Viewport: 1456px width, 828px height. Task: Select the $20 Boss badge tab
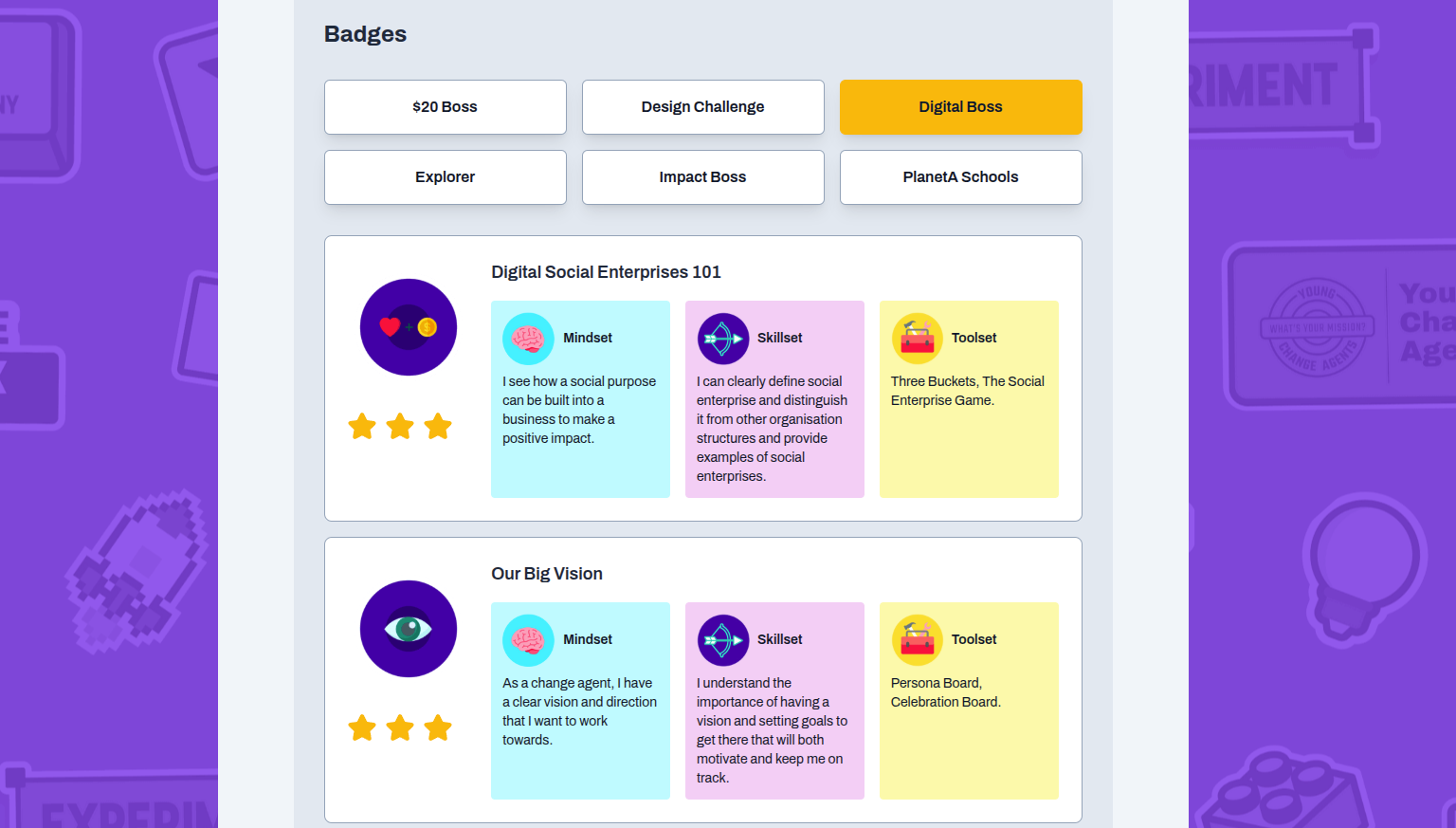coord(446,107)
